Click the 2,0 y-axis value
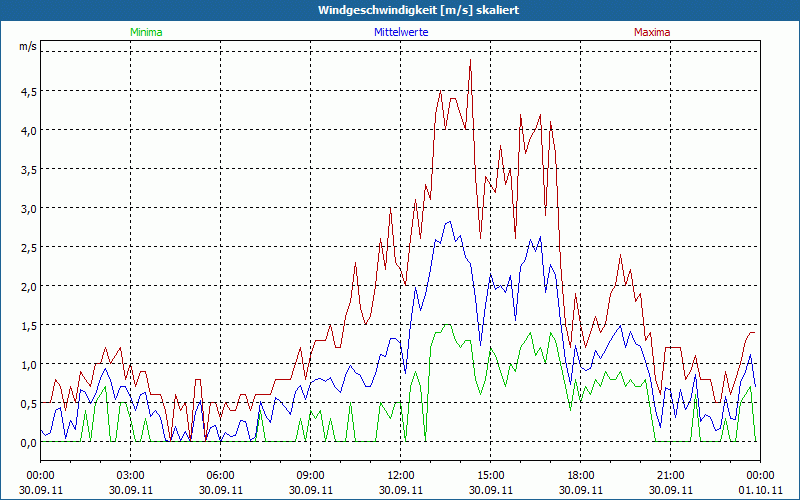The image size is (800, 500). point(29,286)
